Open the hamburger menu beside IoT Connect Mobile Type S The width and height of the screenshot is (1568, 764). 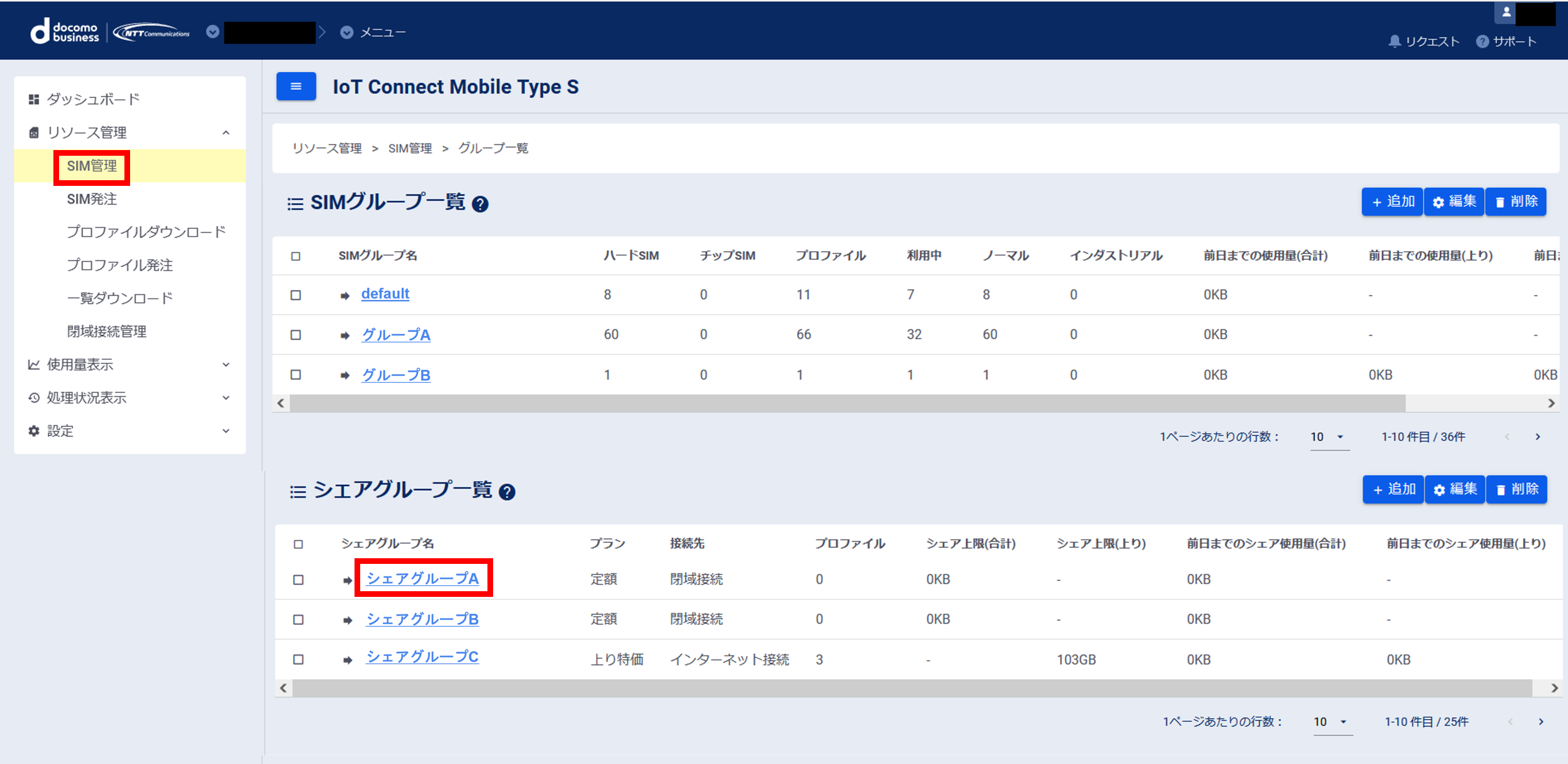click(x=296, y=86)
